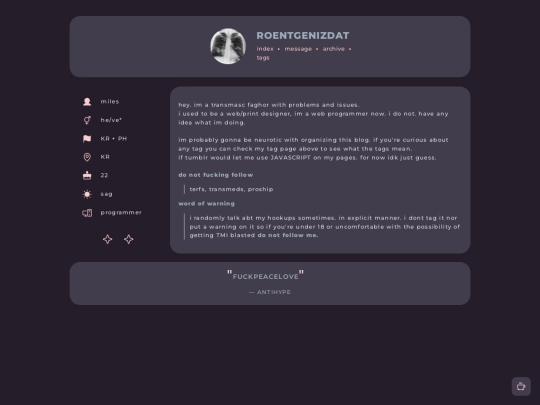Click the second four-point star icon

pyautogui.click(x=129, y=239)
